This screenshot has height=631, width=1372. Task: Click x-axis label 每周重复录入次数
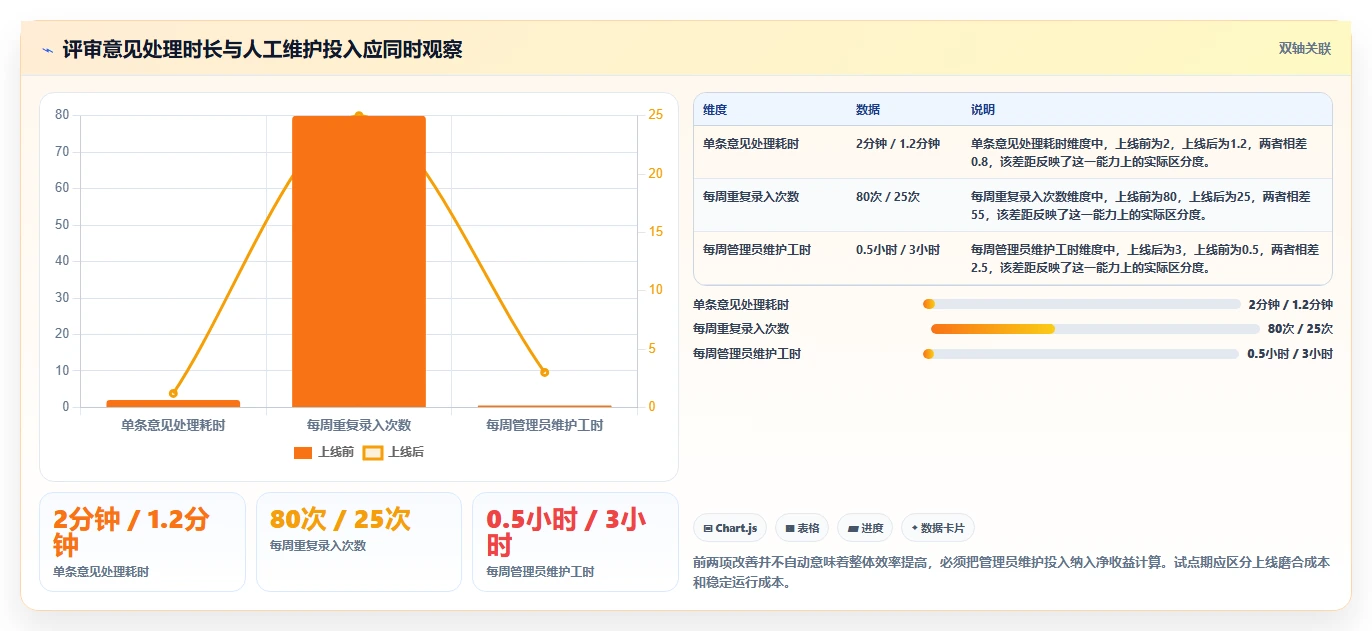pyautogui.click(x=359, y=425)
